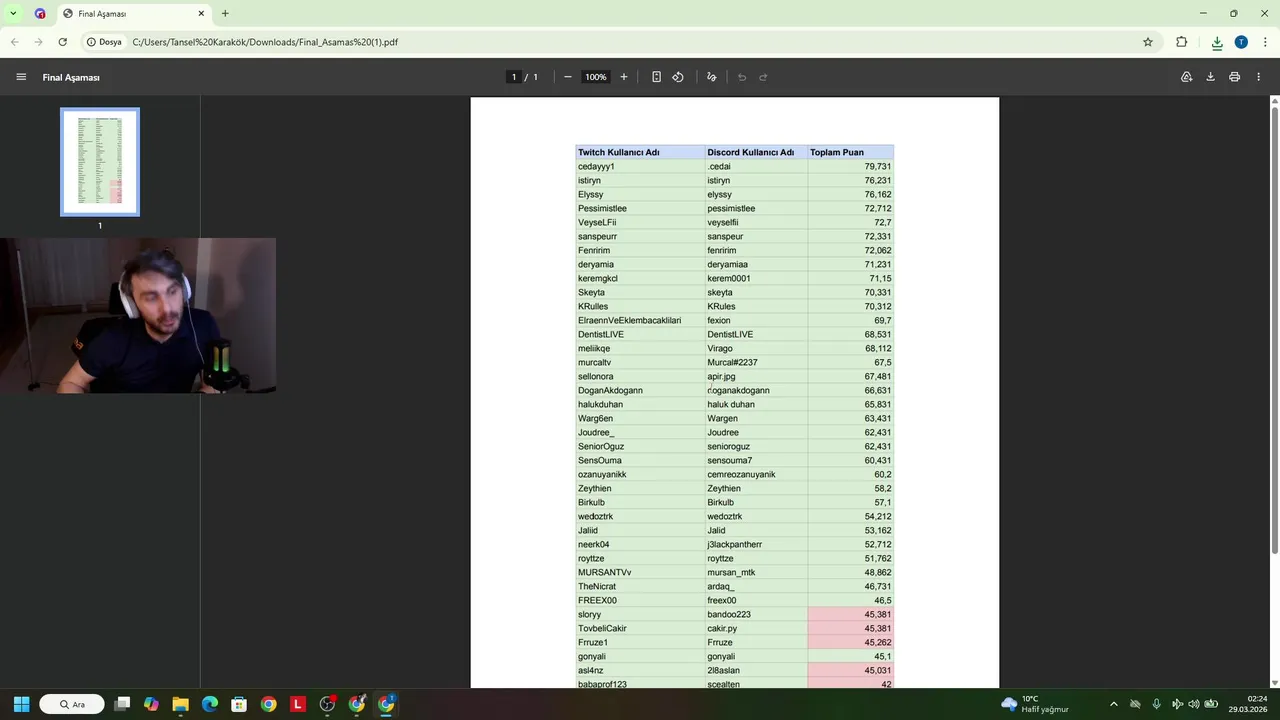Open a new browser tab
1280x720 pixels.
(225, 14)
